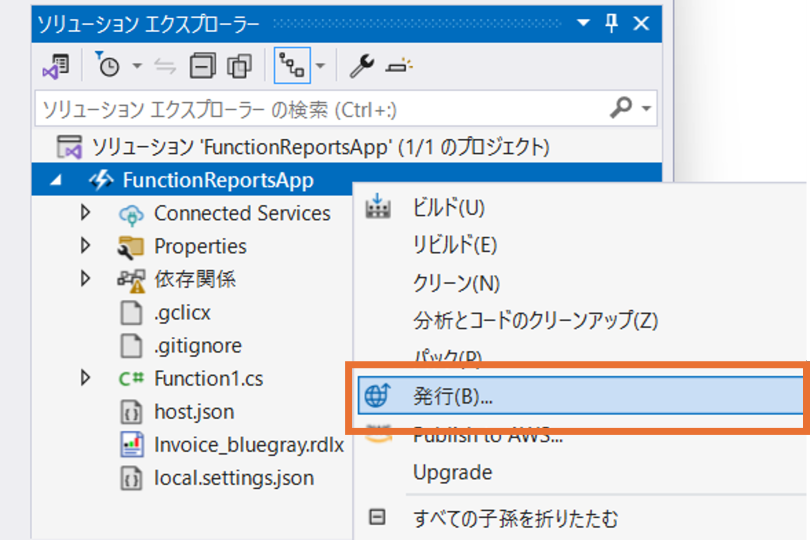
Task: Open the search options dropdown arrow
Action: tap(646, 108)
